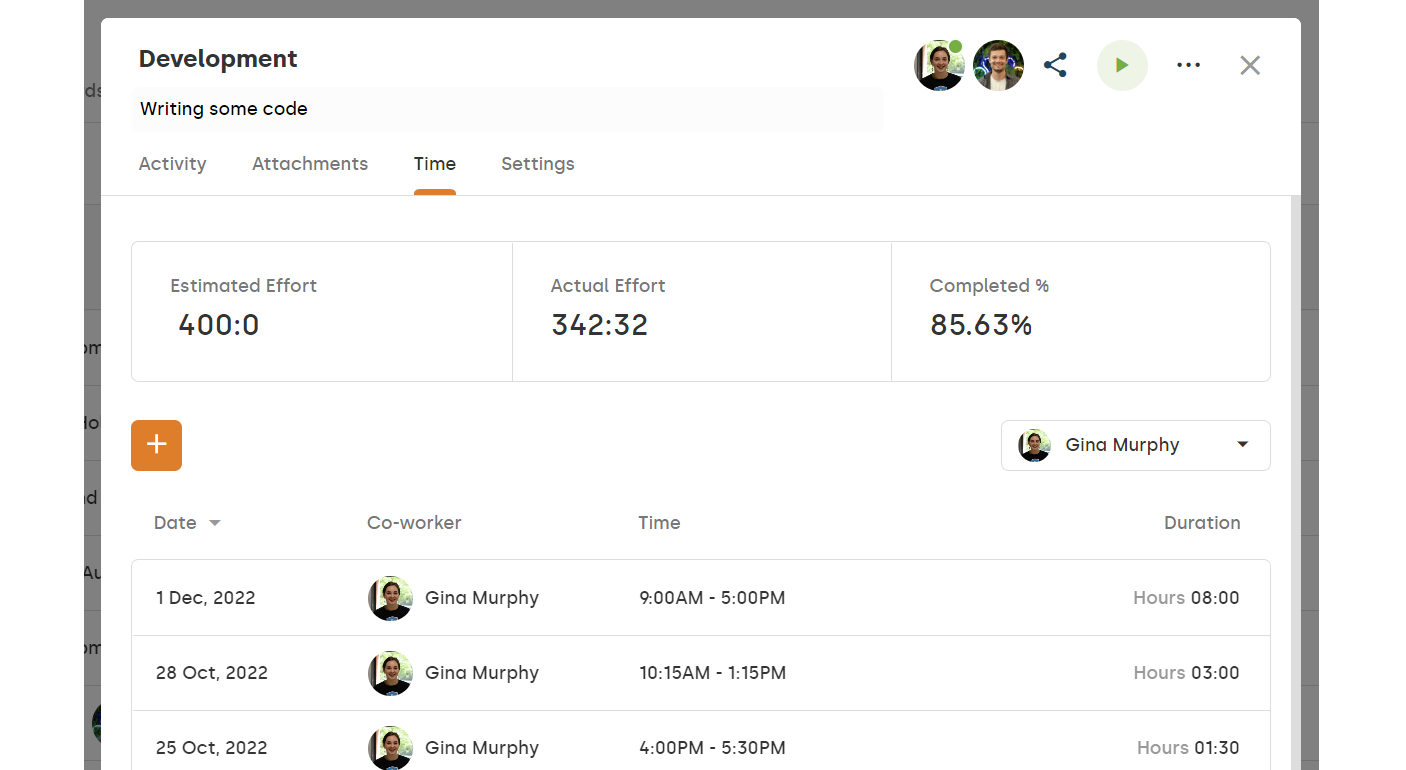This screenshot has height=770, width=1406.
Task: Click the Actual Effort label
Action: (608, 286)
